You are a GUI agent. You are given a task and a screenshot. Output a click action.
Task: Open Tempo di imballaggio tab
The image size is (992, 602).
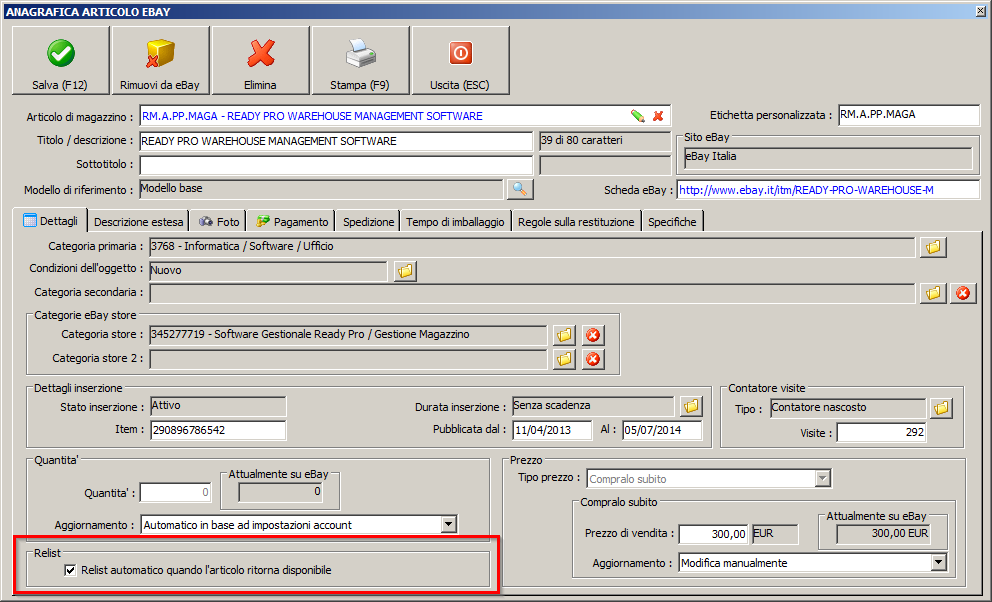coord(455,222)
